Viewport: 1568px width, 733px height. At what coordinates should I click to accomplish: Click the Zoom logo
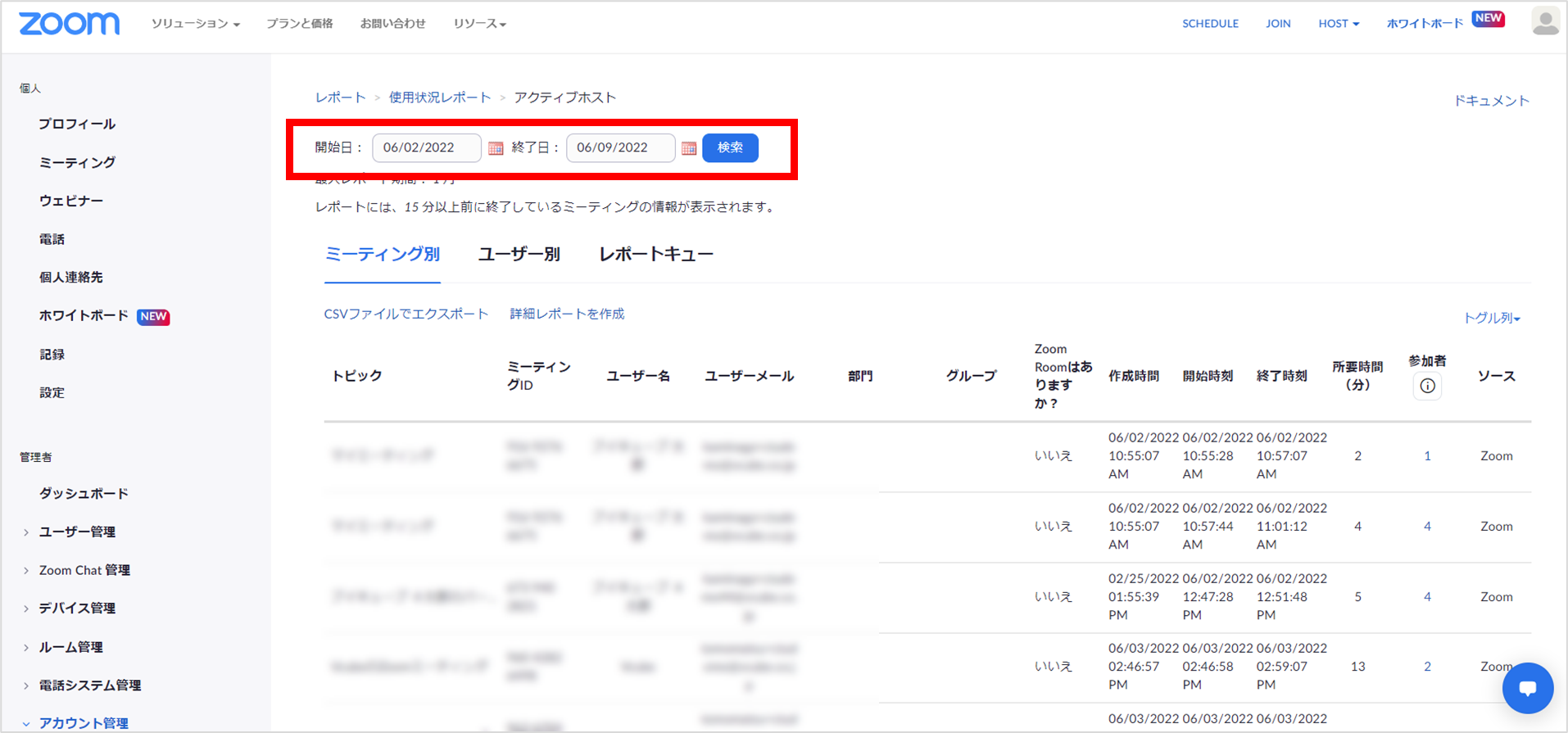coord(69,24)
